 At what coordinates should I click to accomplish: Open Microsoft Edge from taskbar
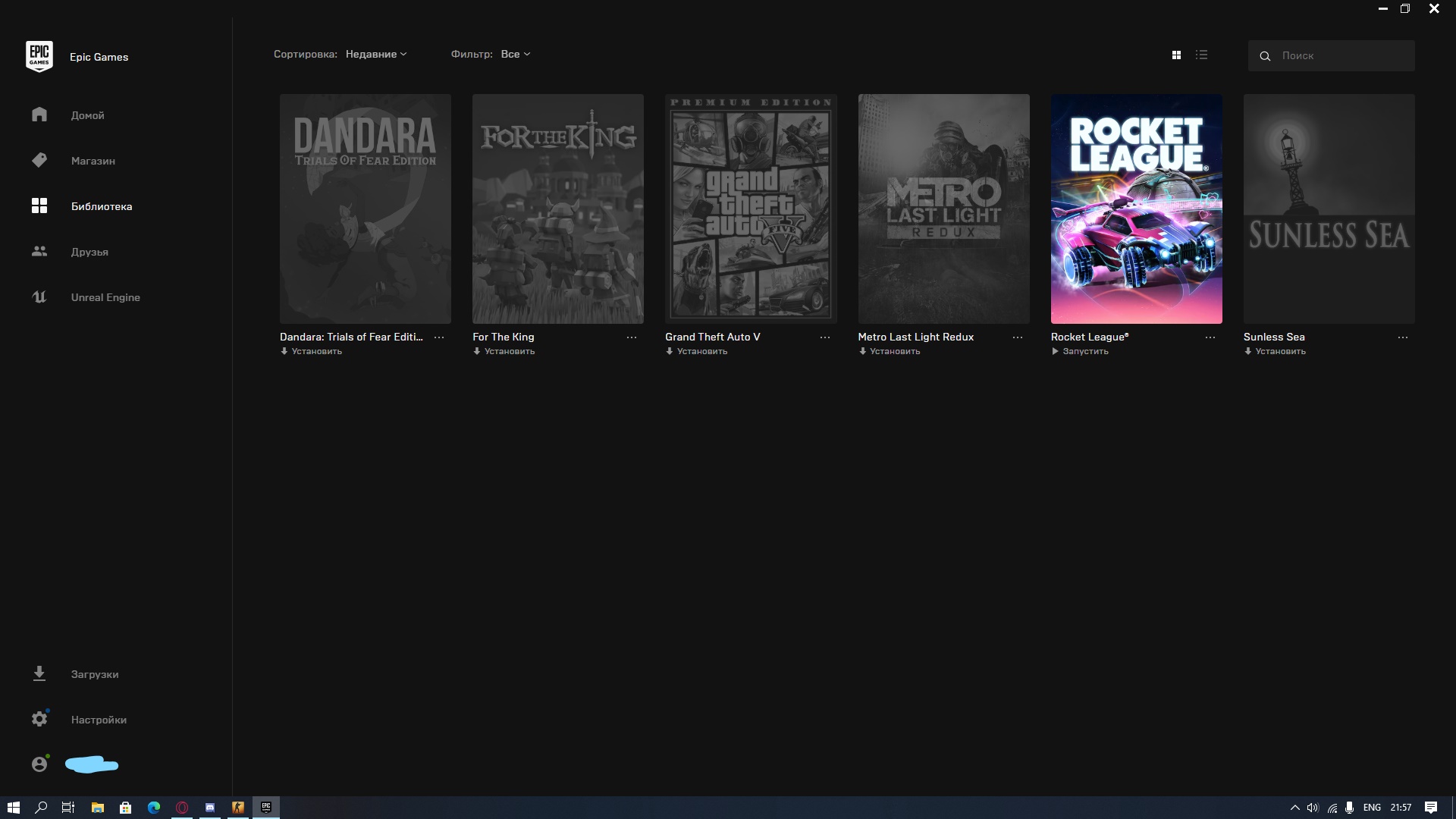(x=154, y=808)
